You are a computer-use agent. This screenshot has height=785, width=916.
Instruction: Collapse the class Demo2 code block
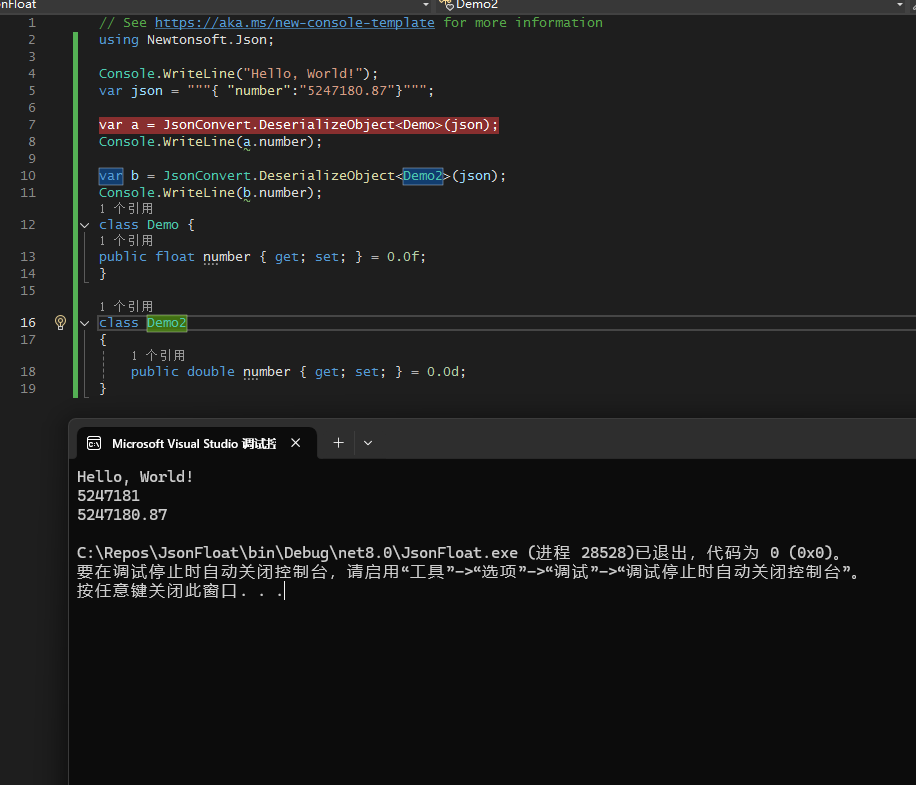point(85,323)
